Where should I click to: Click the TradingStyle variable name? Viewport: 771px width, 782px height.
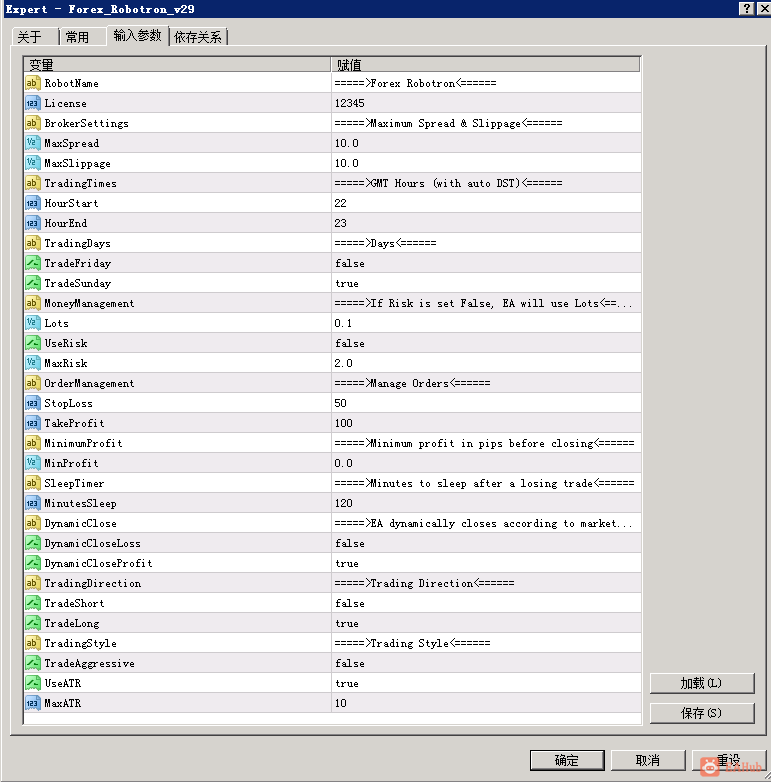[x=80, y=643]
